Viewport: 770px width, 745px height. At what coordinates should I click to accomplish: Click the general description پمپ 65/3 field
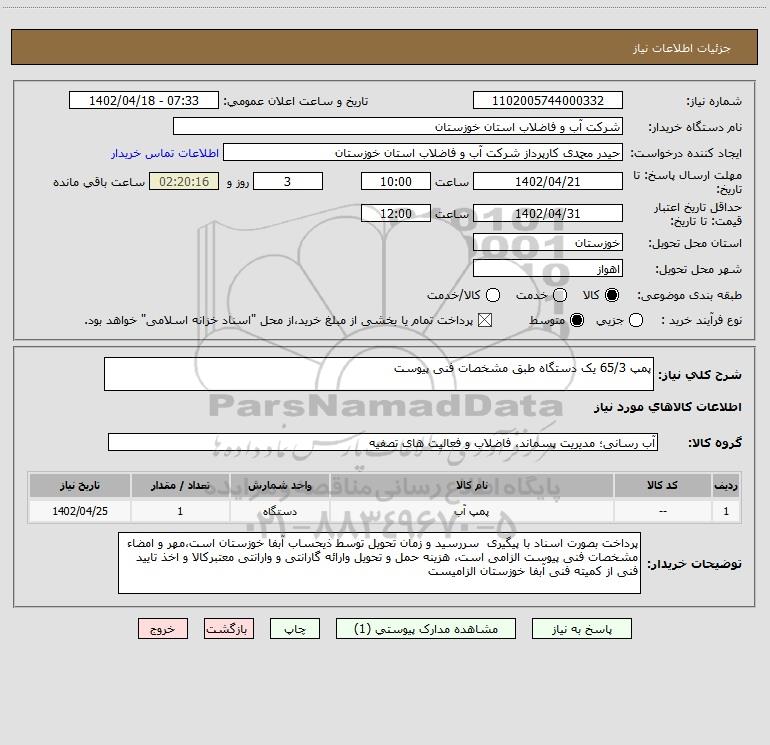click(x=379, y=374)
